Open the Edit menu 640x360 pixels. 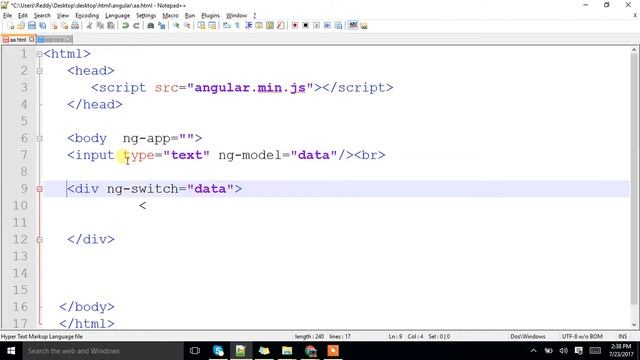tap(23, 16)
